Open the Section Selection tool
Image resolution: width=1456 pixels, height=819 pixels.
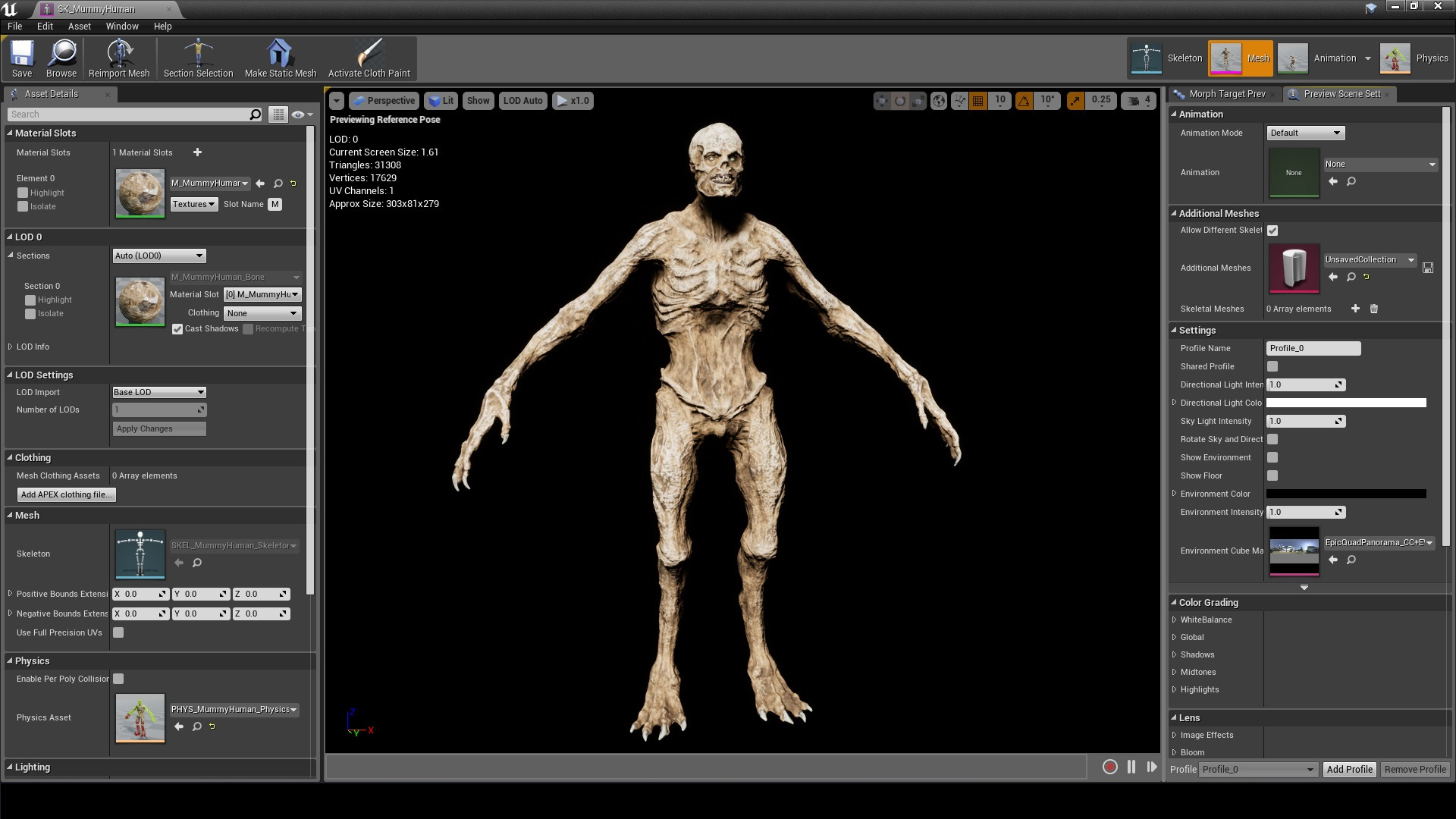click(198, 58)
